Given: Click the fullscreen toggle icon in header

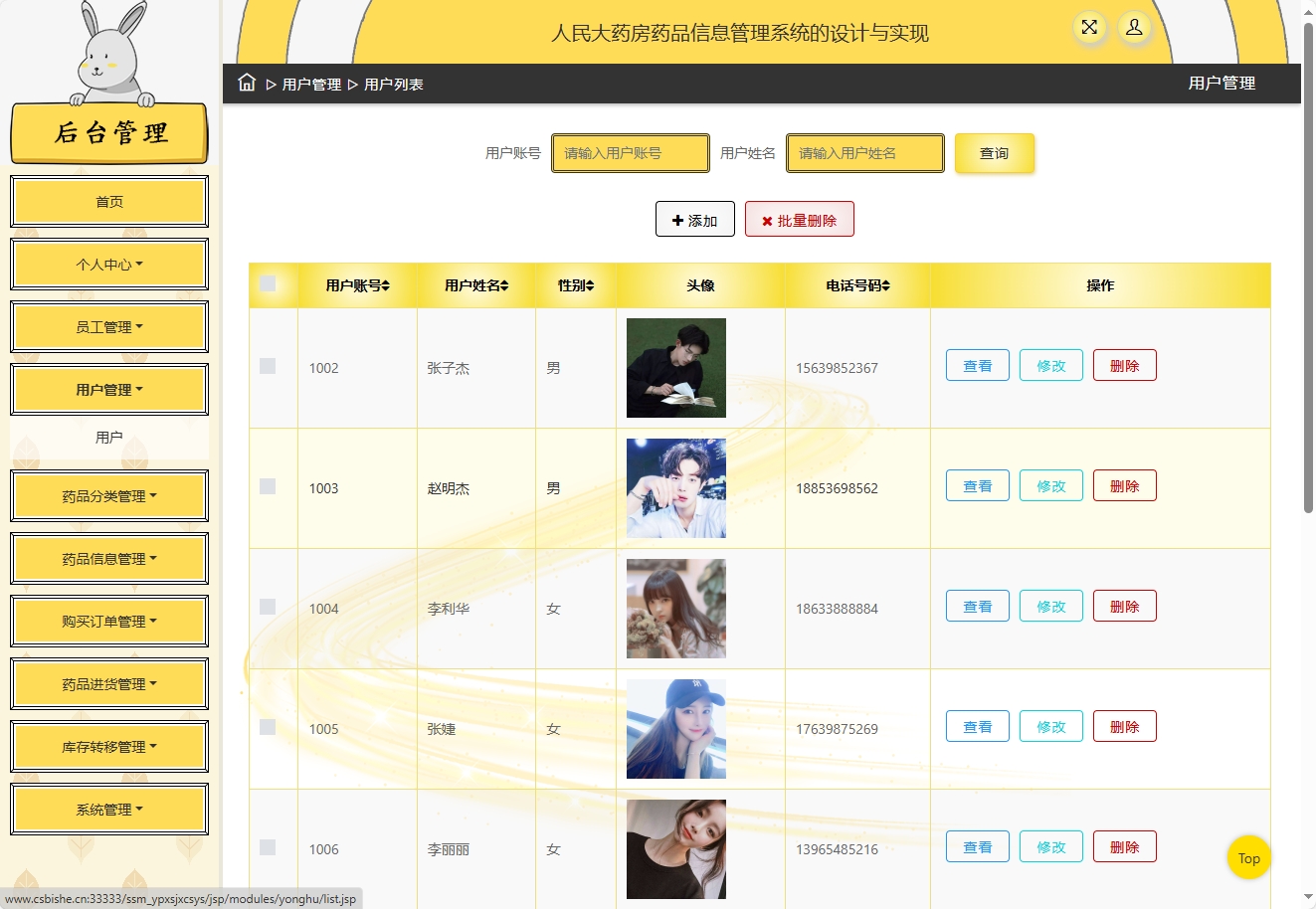Looking at the screenshot, I should (1089, 28).
